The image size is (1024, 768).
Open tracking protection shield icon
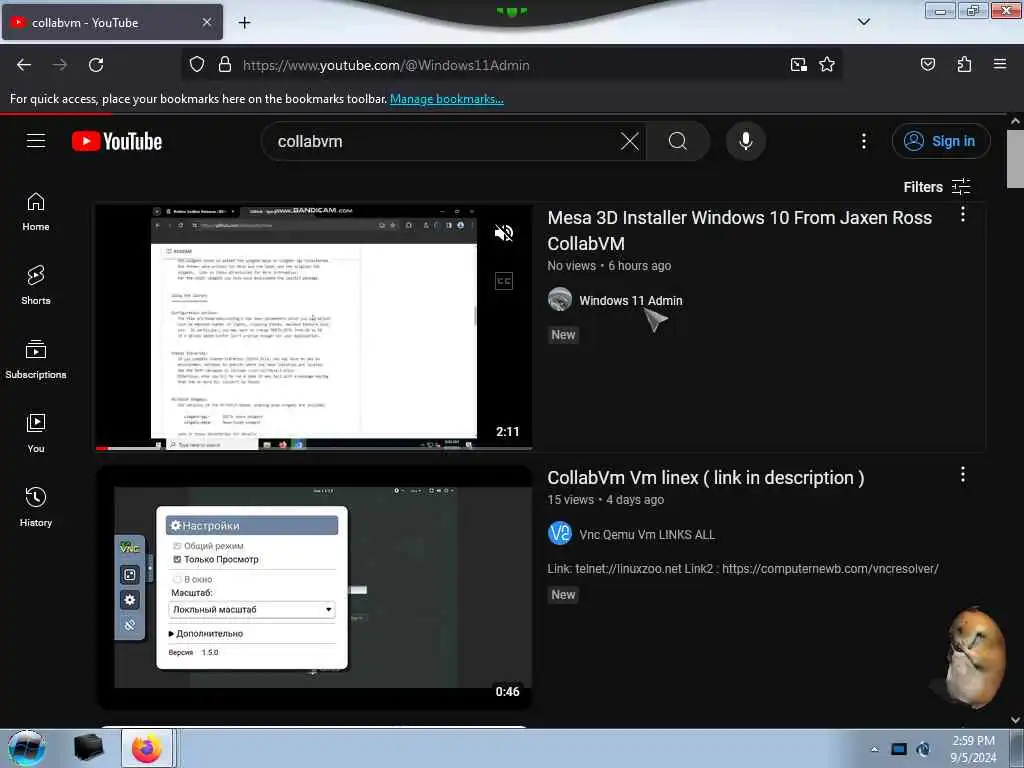[x=197, y=65]
